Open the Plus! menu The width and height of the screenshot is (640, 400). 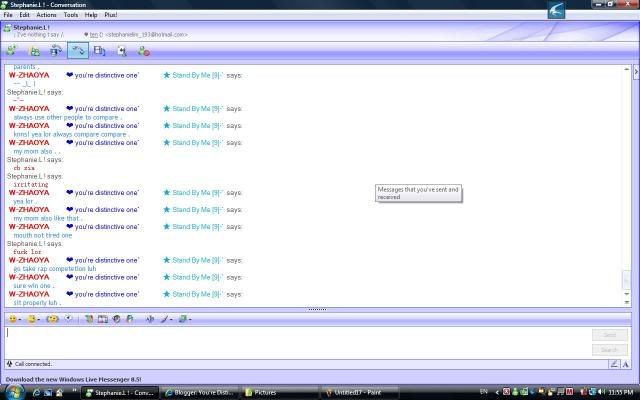click(111, 15)
